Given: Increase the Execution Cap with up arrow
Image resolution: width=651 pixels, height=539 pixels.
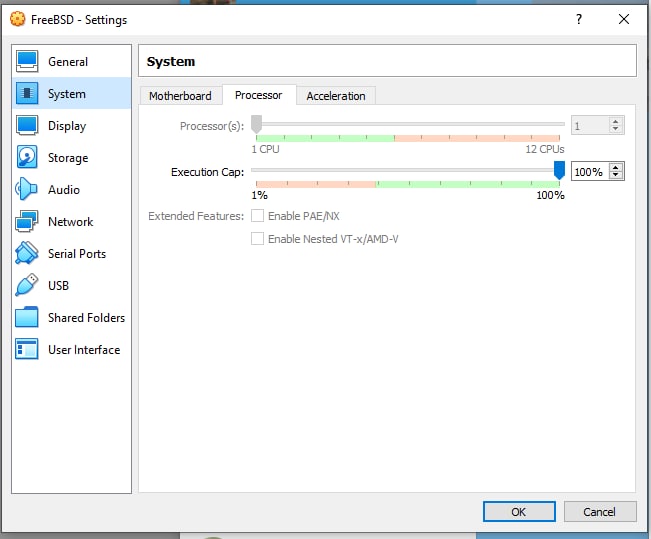Looking at the screenshot, I should (616, 167).
